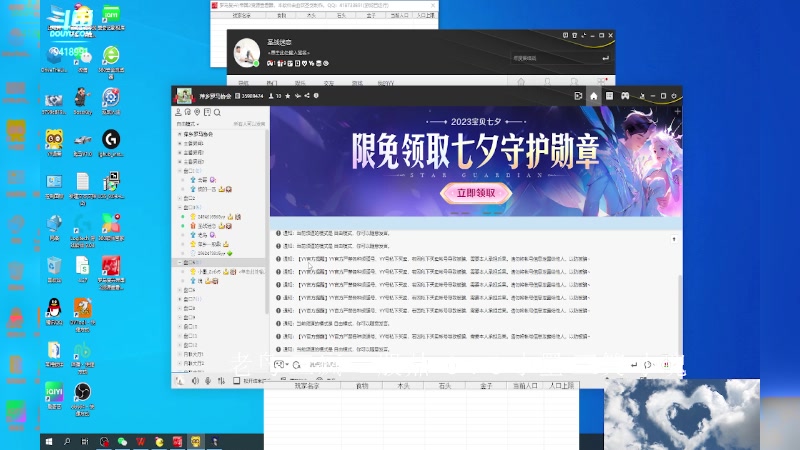This screenshot has width=800, height=450.
Task: Click the power exit-channel icon
Action: (674, 96)
